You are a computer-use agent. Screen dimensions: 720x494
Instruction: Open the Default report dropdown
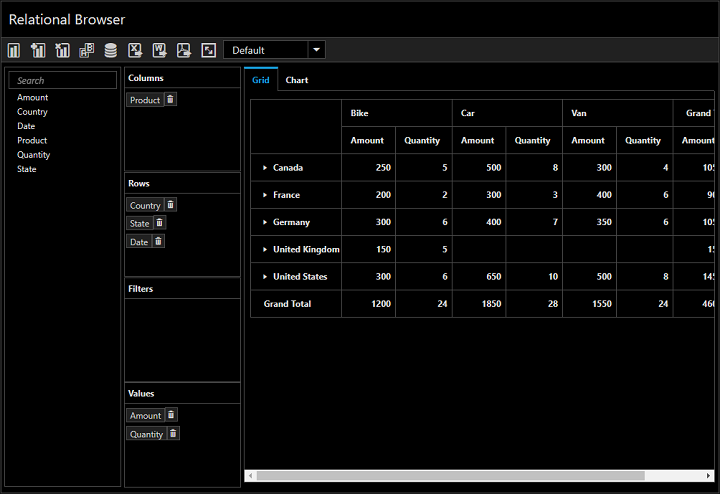coord(316,50)
